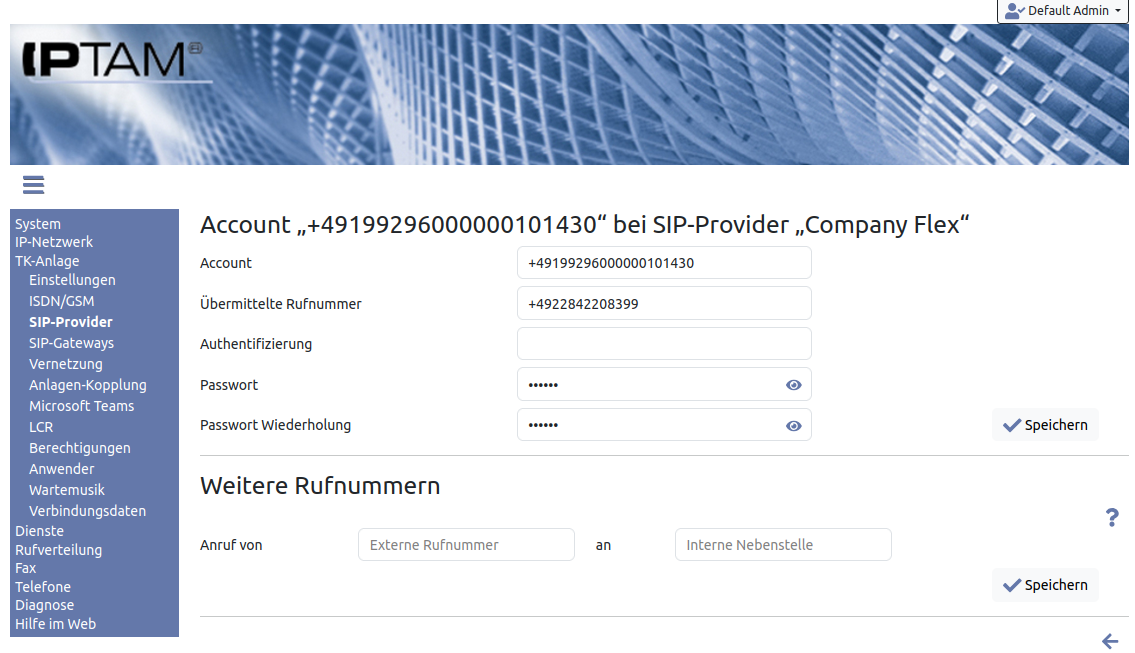Go to Verbindungsdaten page

tap(87, 511)
